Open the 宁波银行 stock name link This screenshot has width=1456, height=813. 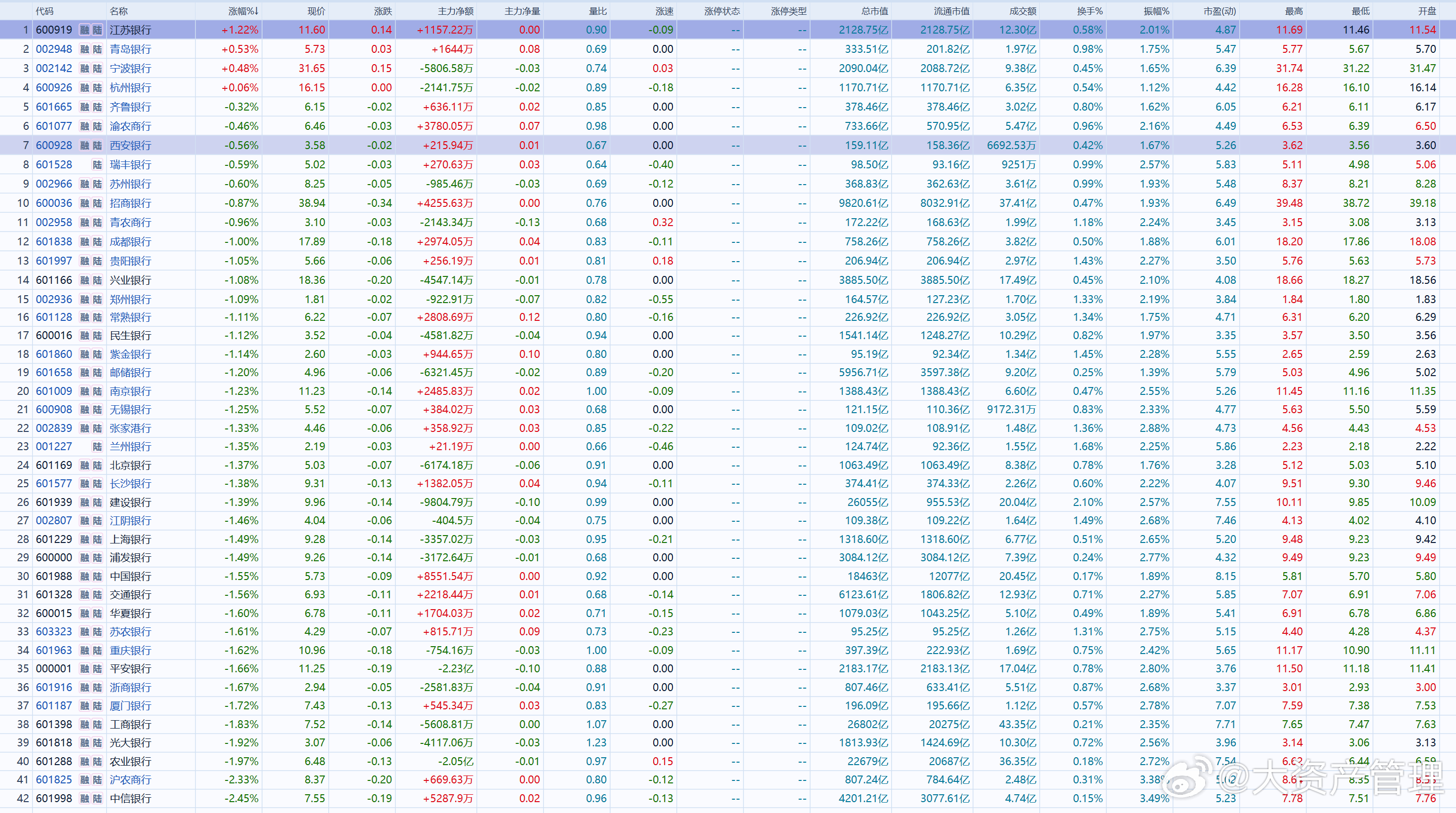130,68
